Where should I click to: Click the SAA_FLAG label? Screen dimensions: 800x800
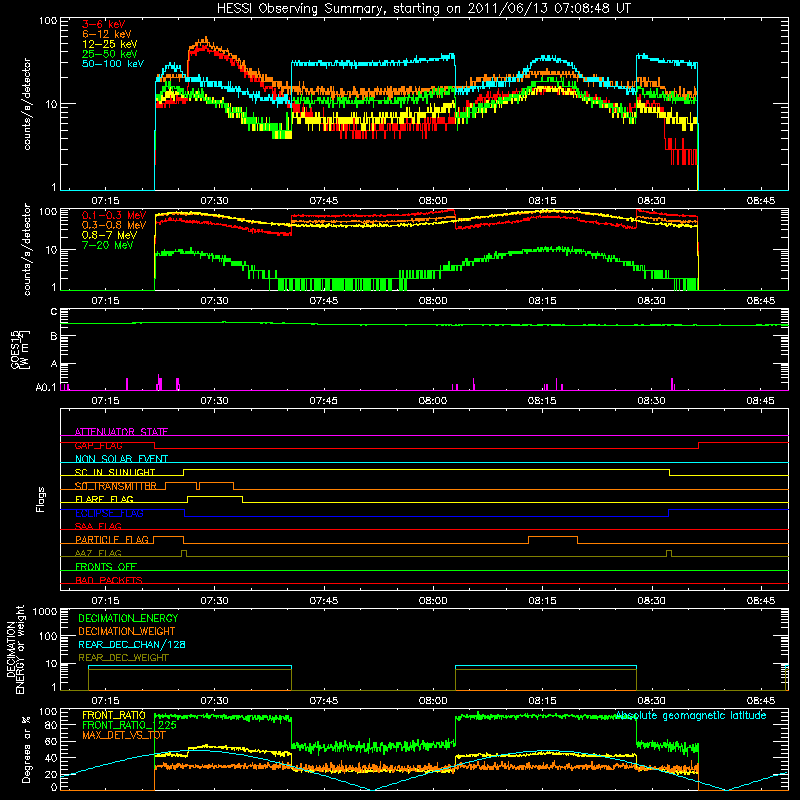pos(98,526)
